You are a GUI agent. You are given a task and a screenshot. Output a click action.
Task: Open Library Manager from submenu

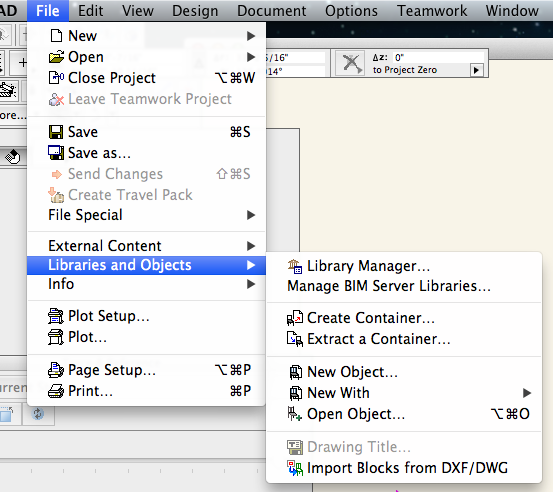point(403,266)
